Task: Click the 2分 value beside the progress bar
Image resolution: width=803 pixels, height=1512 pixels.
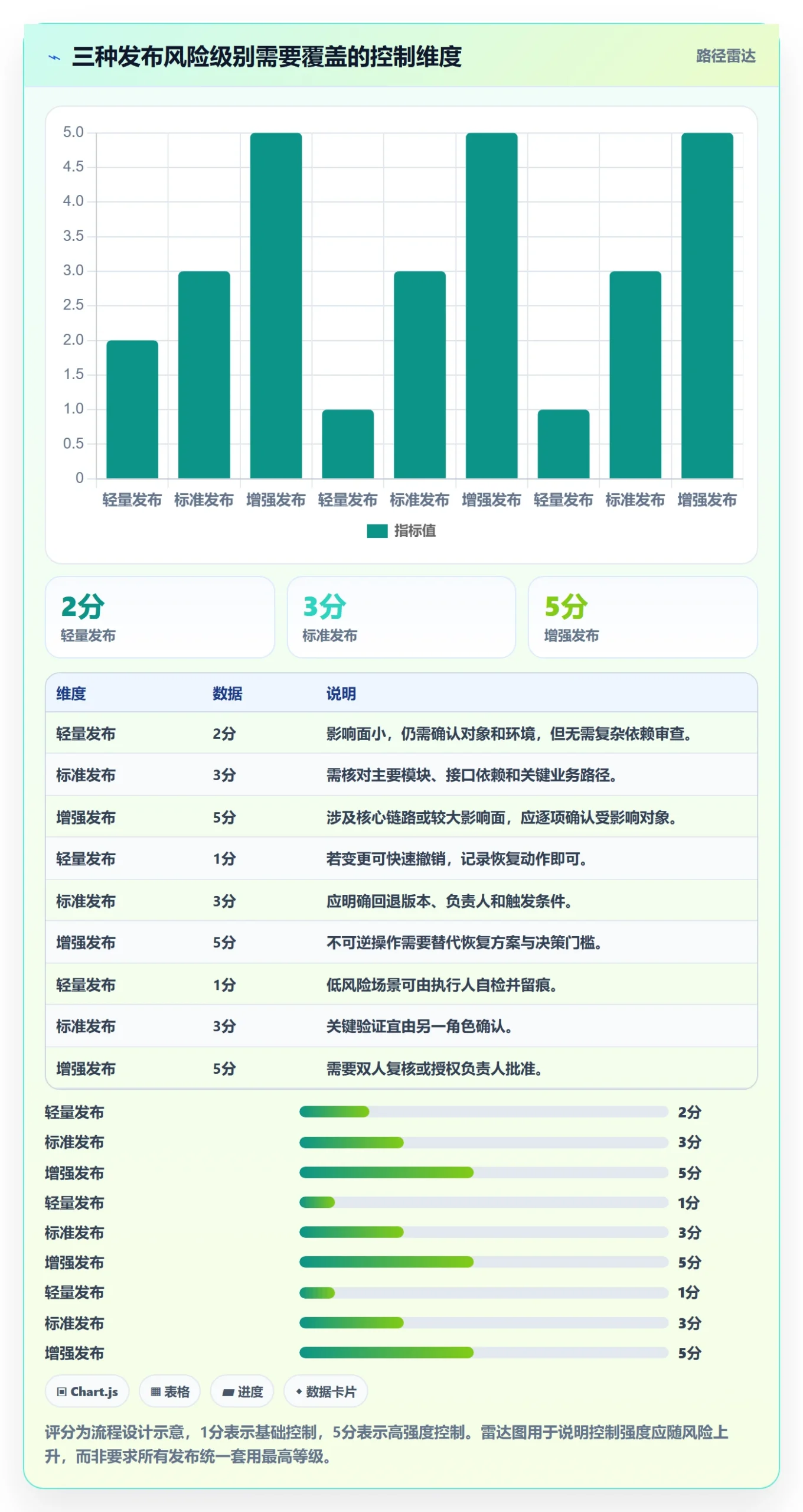Action: tap(689, 1112)
